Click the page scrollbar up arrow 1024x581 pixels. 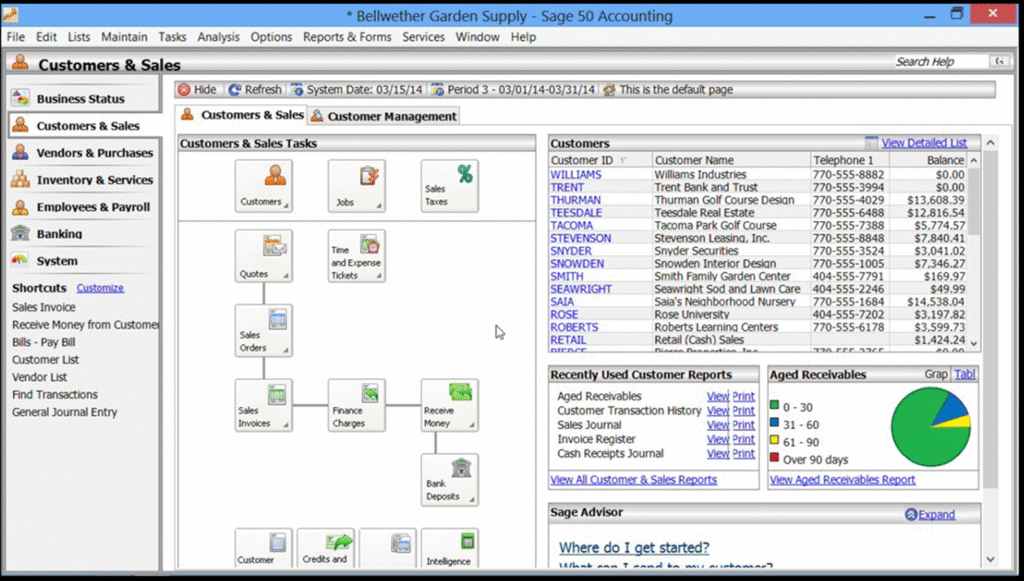(991, 142)
